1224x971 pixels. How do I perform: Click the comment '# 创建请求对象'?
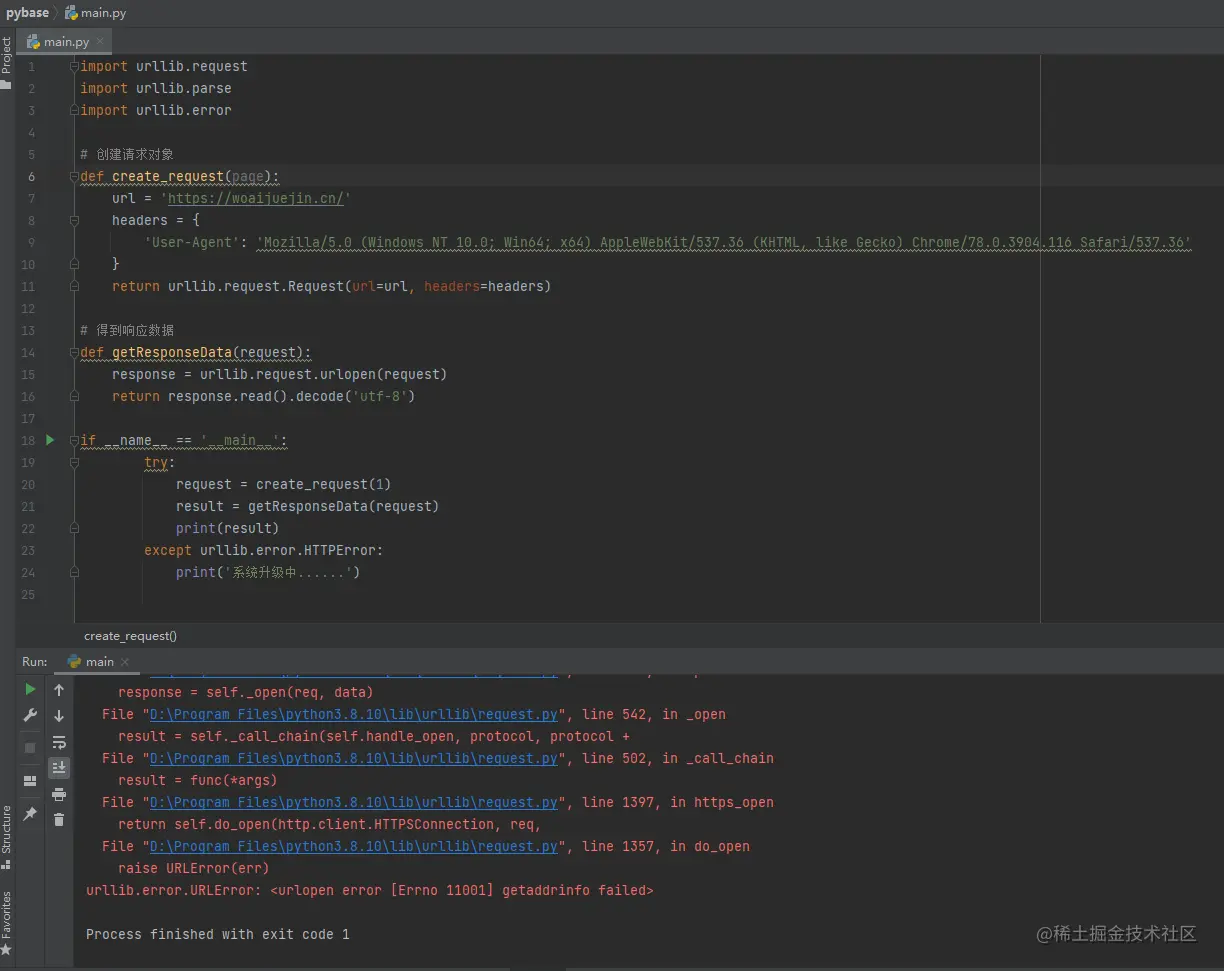point(127,154)
